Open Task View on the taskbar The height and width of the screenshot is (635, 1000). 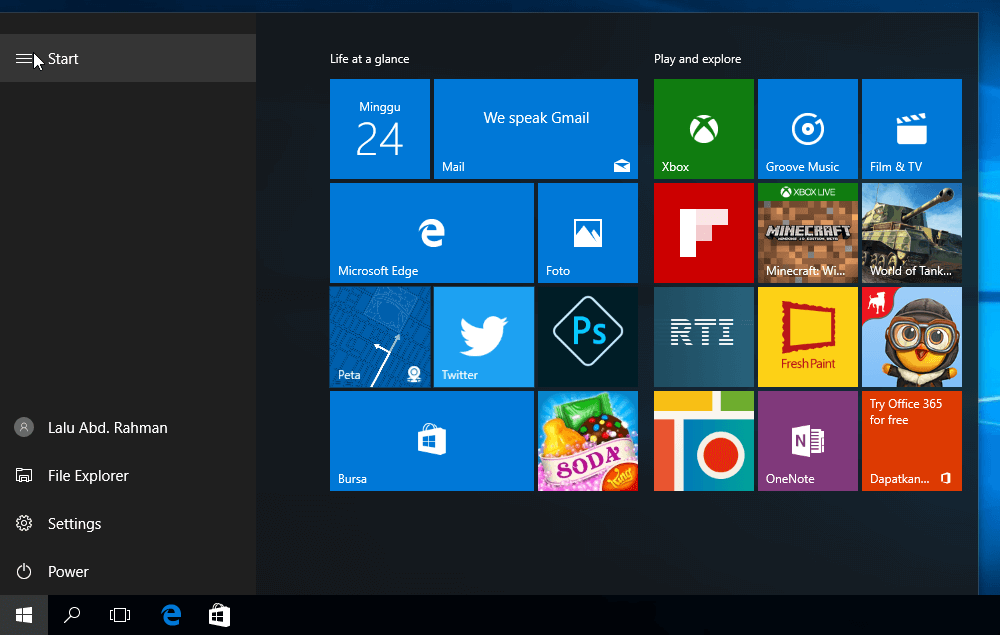click(119, 615)
